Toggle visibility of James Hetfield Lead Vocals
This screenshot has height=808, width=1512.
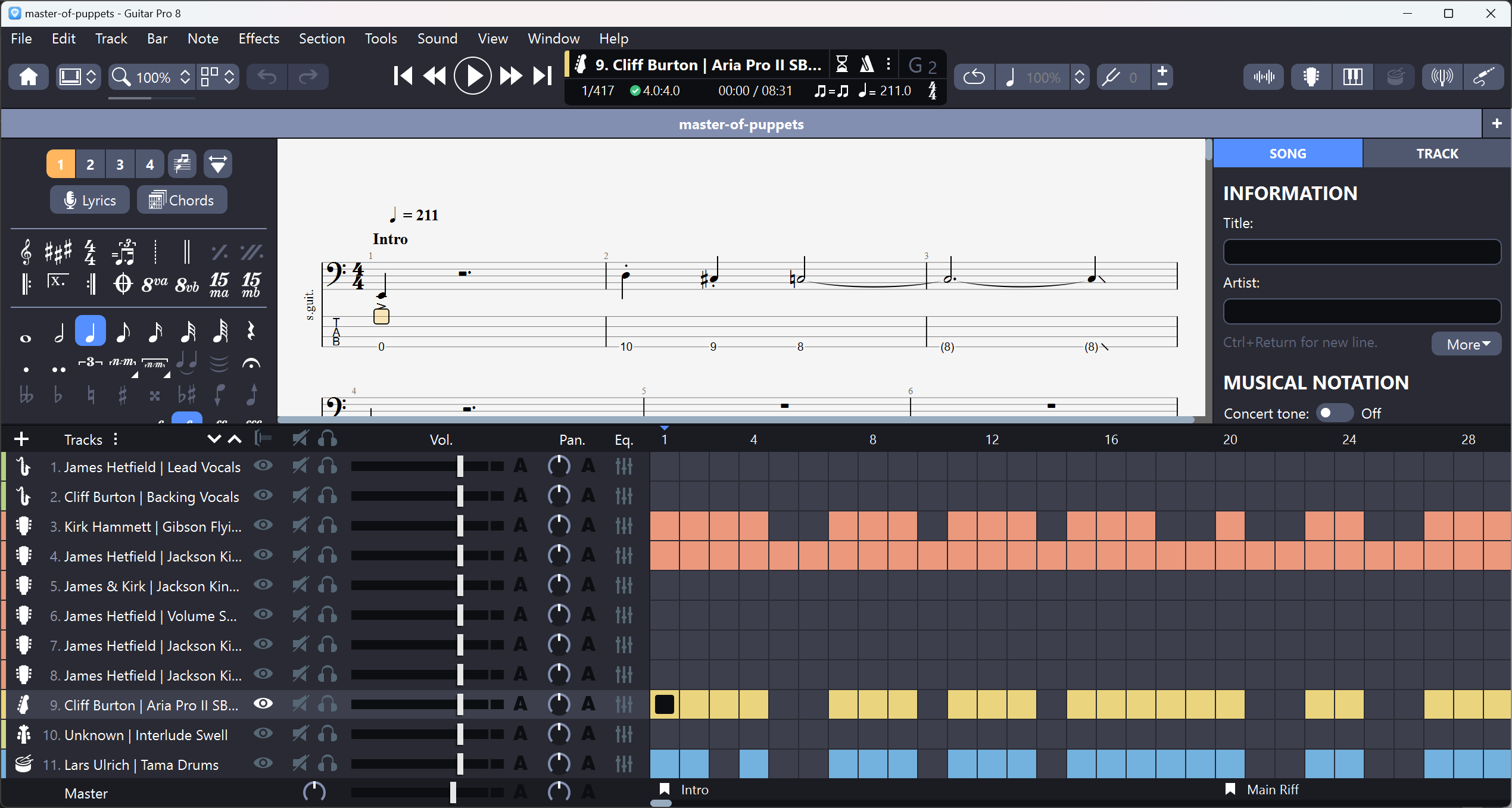coord(263,466)
